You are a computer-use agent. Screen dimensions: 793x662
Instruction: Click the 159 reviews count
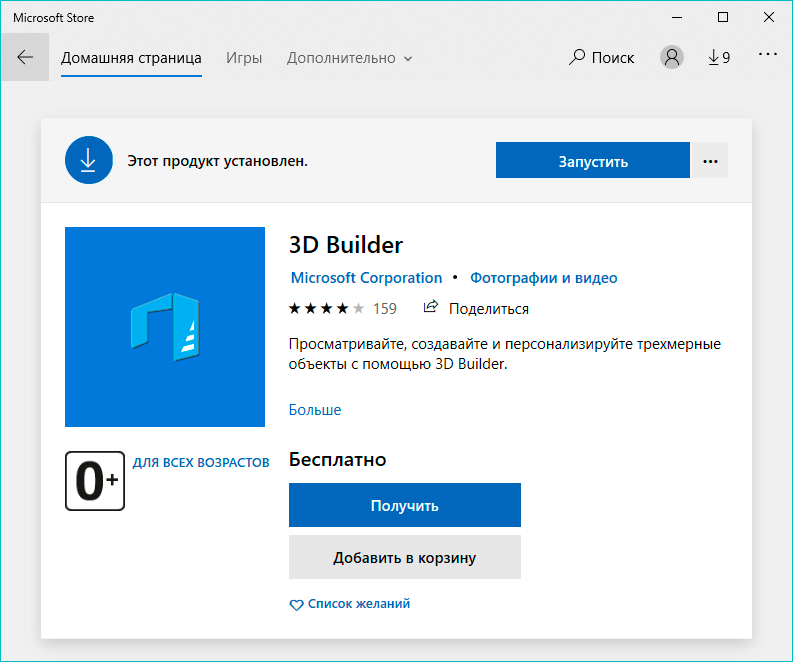[x=385, y=308]
